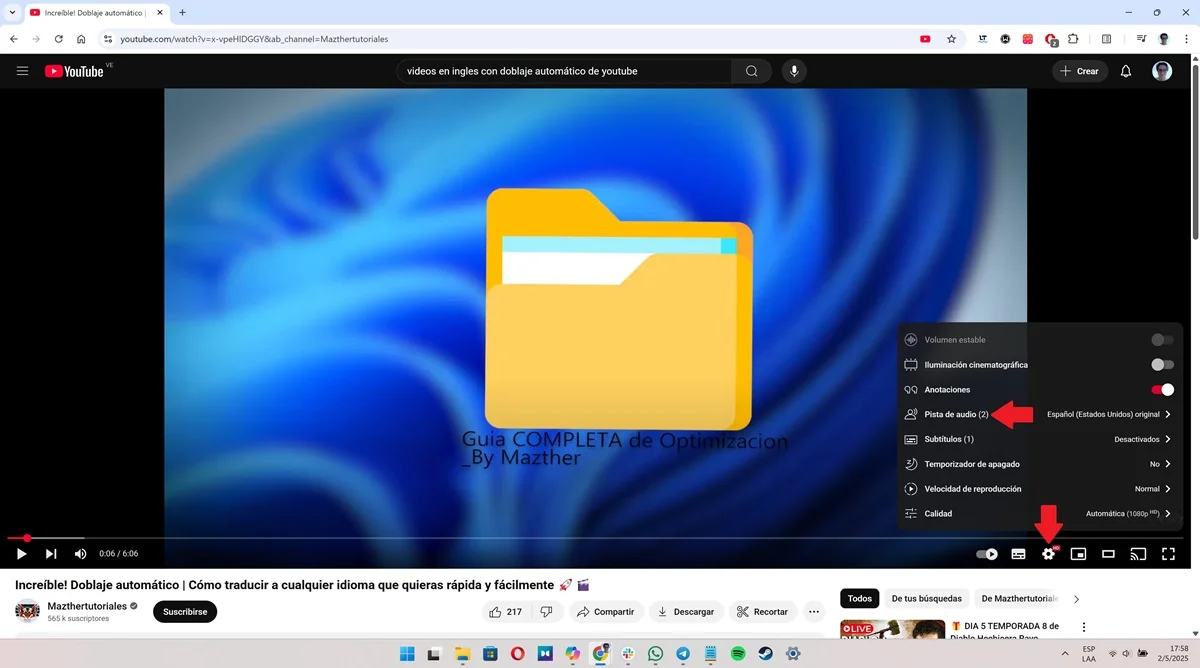Open the Crear create button
This screenshot has height=668, width=1200.
(1079, 71)
